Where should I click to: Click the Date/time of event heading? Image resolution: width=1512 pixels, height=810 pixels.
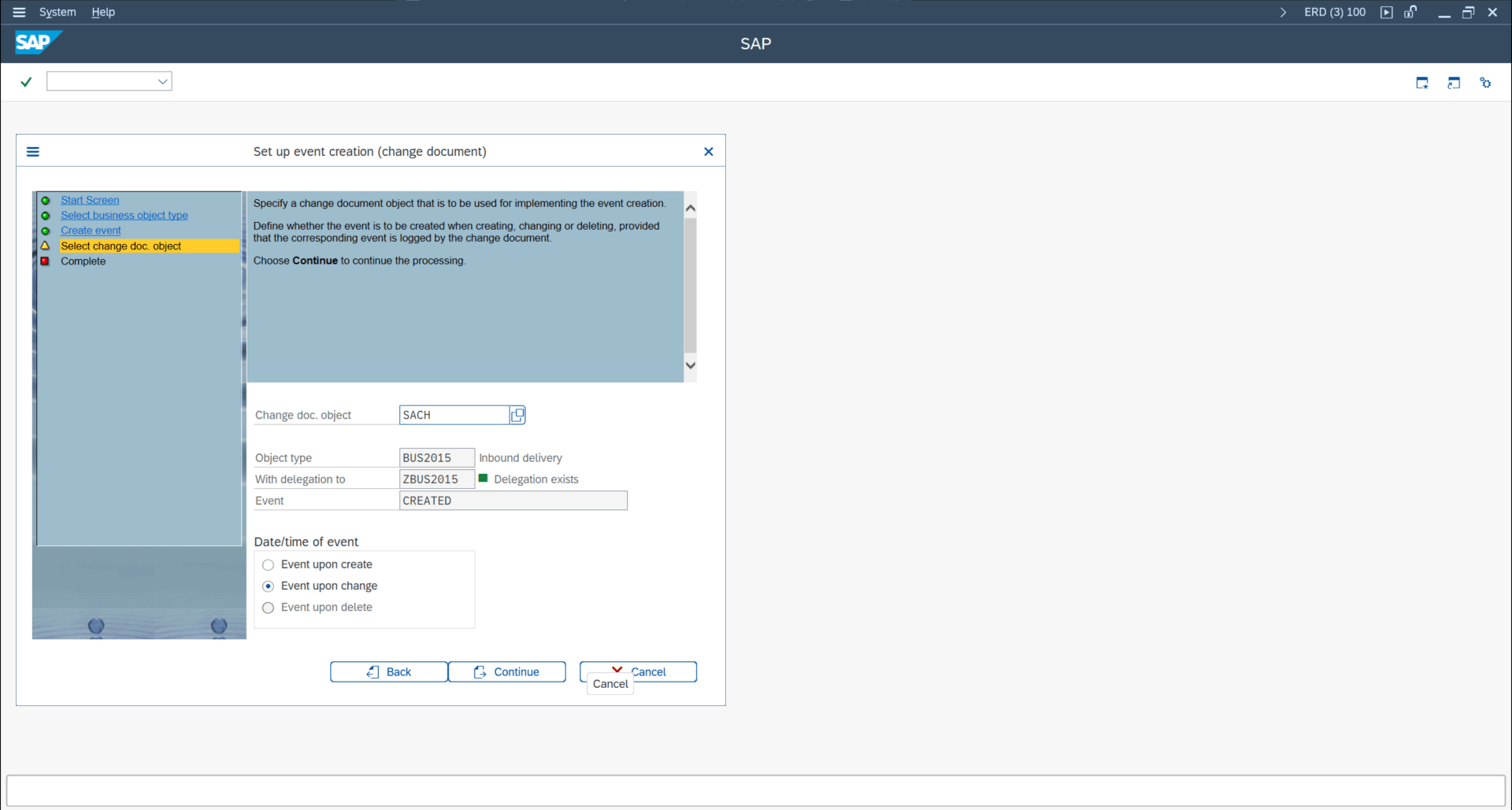pyautogui.click(x=306, y=542)
